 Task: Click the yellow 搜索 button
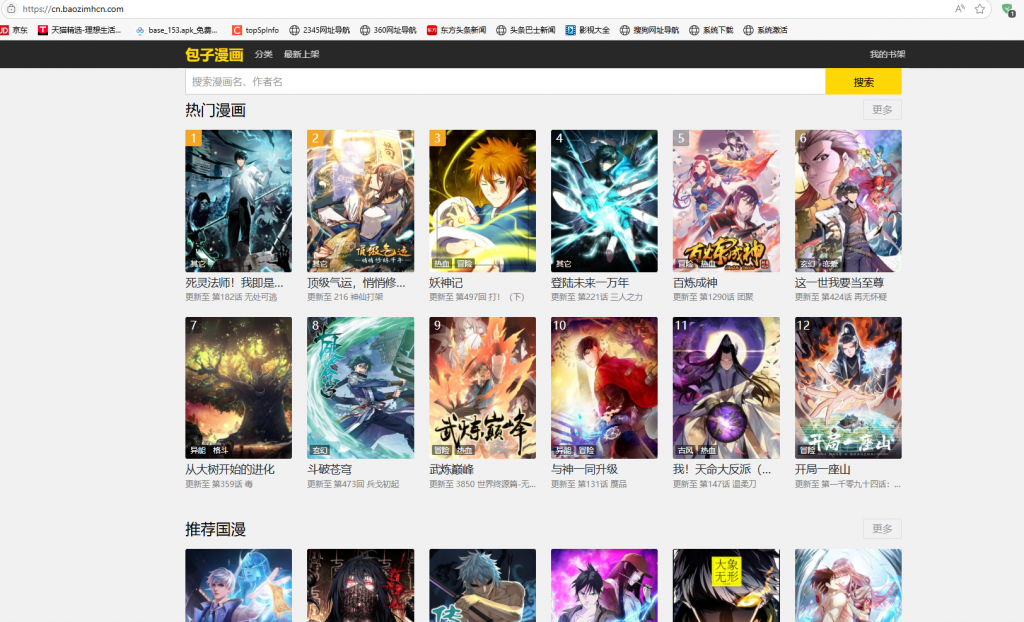(x=863, y=82)
